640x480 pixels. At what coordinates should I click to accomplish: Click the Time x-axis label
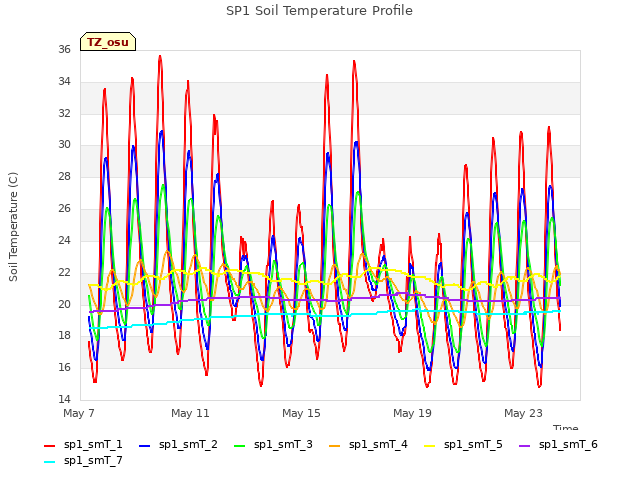pyautogui.click(x=566, y=427)
